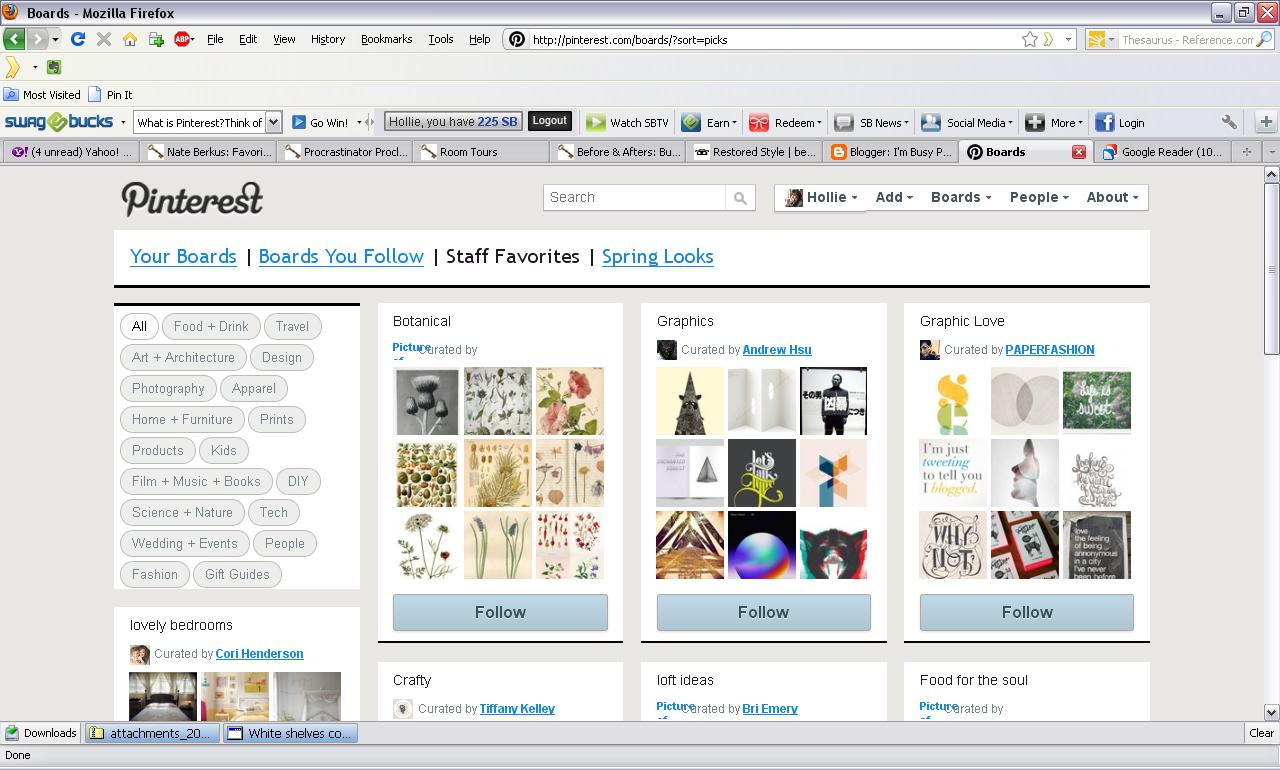Select the Gift Guides filter

[237, 575]
